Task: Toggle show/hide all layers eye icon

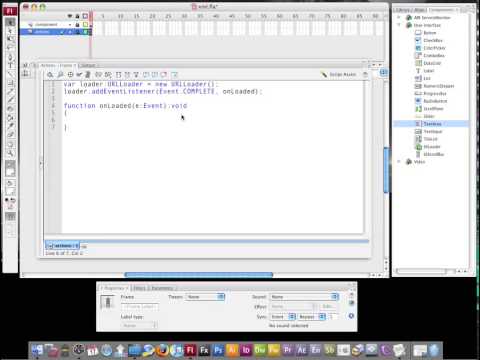Action: coord(70,16)
